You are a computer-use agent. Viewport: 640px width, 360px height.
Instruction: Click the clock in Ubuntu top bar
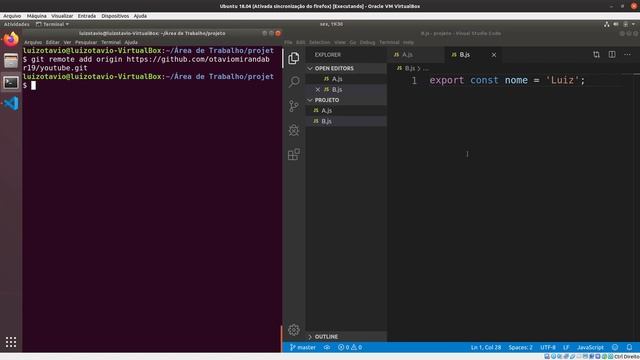click(x=331, y=24)
